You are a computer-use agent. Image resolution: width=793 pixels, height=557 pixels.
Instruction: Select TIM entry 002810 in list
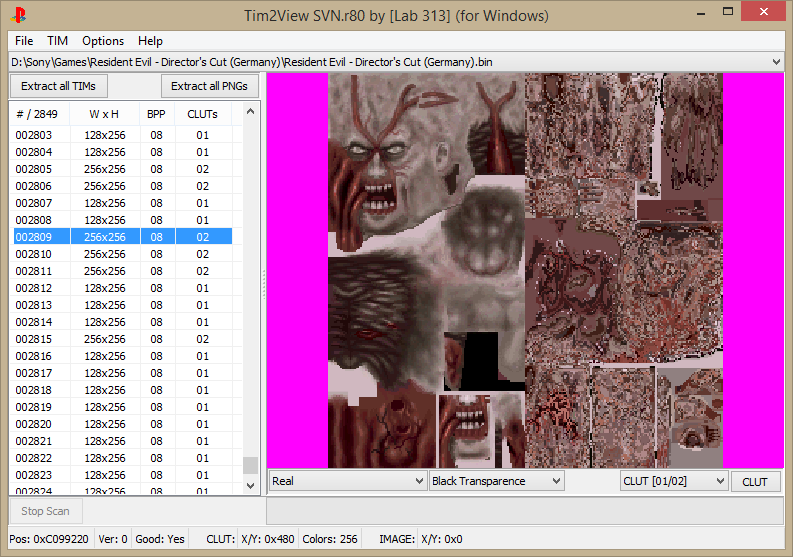point(34,254)
